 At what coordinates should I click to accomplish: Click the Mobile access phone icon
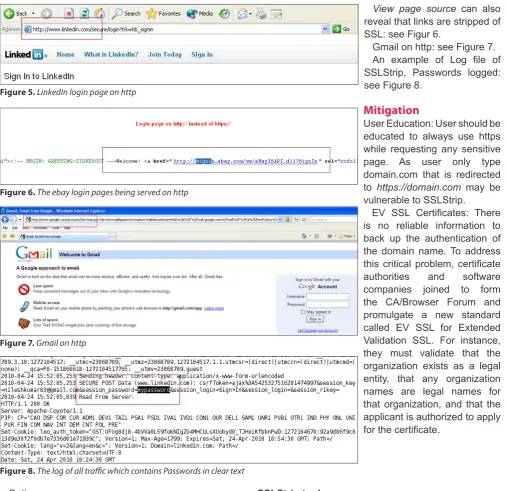click(24, 306)
